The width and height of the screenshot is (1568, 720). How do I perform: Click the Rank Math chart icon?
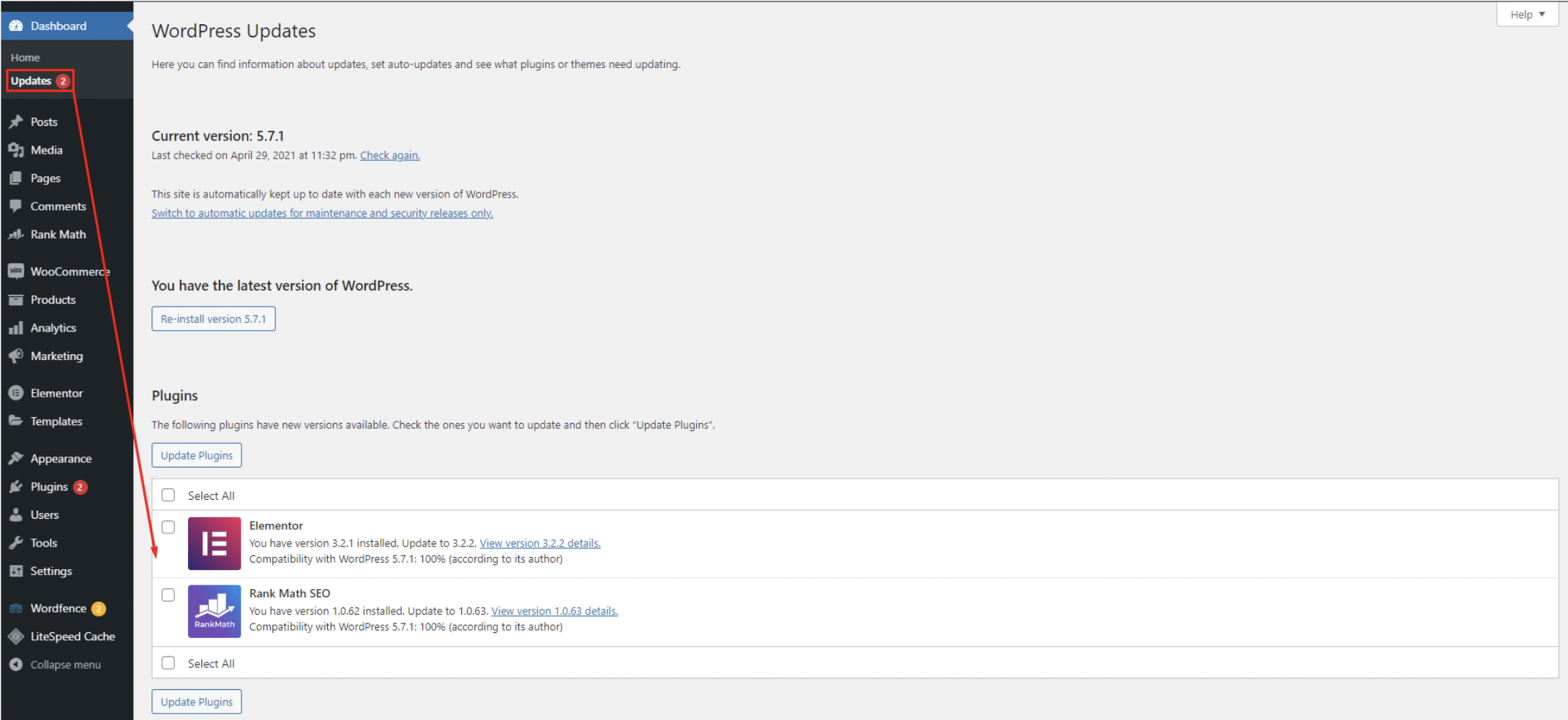coord(16,234)
